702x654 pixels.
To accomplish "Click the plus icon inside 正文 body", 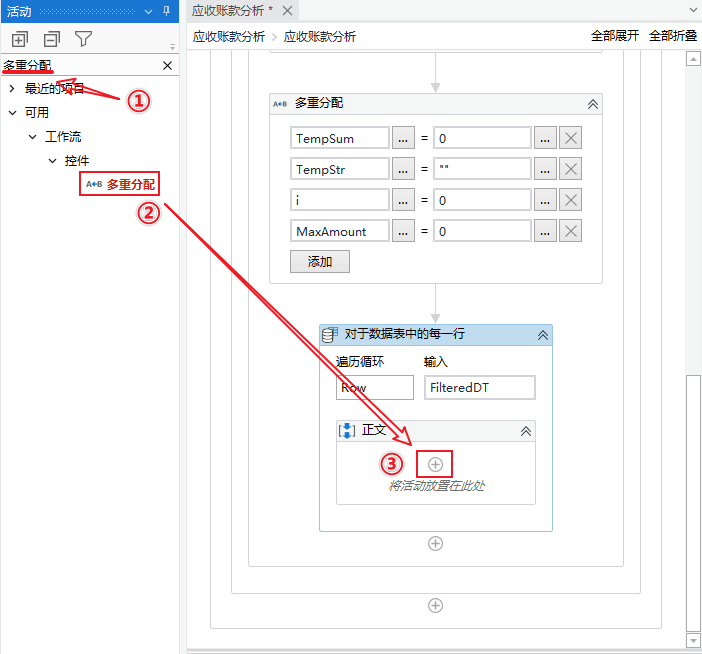I will click(435, 464).
